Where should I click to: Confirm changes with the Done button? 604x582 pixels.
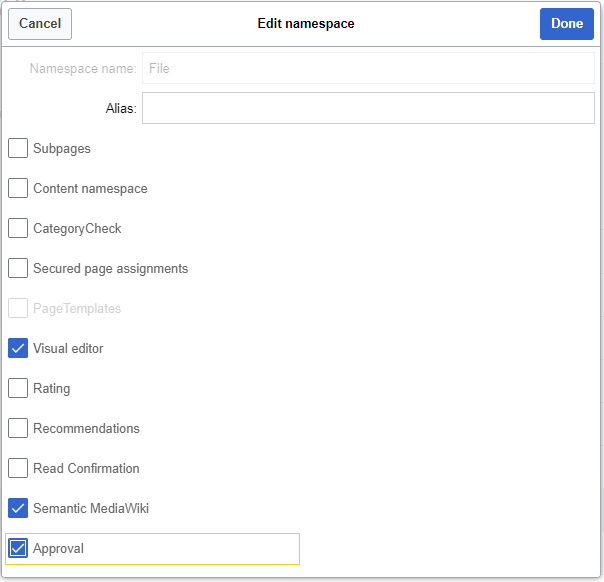(x=566, y=23)
